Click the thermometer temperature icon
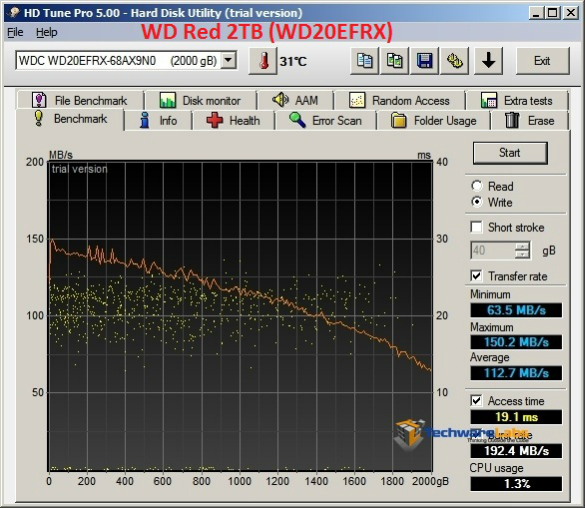Screen dimensions: 585x508 pyautogui.click(x=263, y=61)
